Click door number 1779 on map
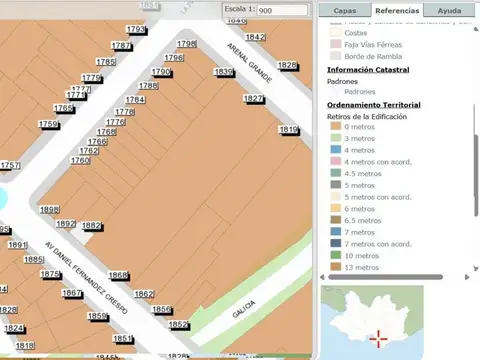 (91, 78)
